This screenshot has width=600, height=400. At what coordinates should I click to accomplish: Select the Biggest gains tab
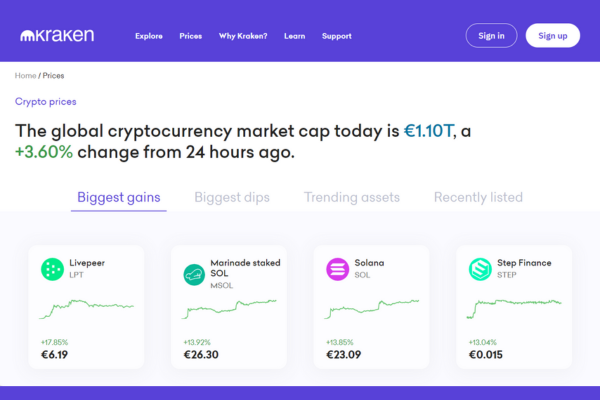tap(118, 197)
